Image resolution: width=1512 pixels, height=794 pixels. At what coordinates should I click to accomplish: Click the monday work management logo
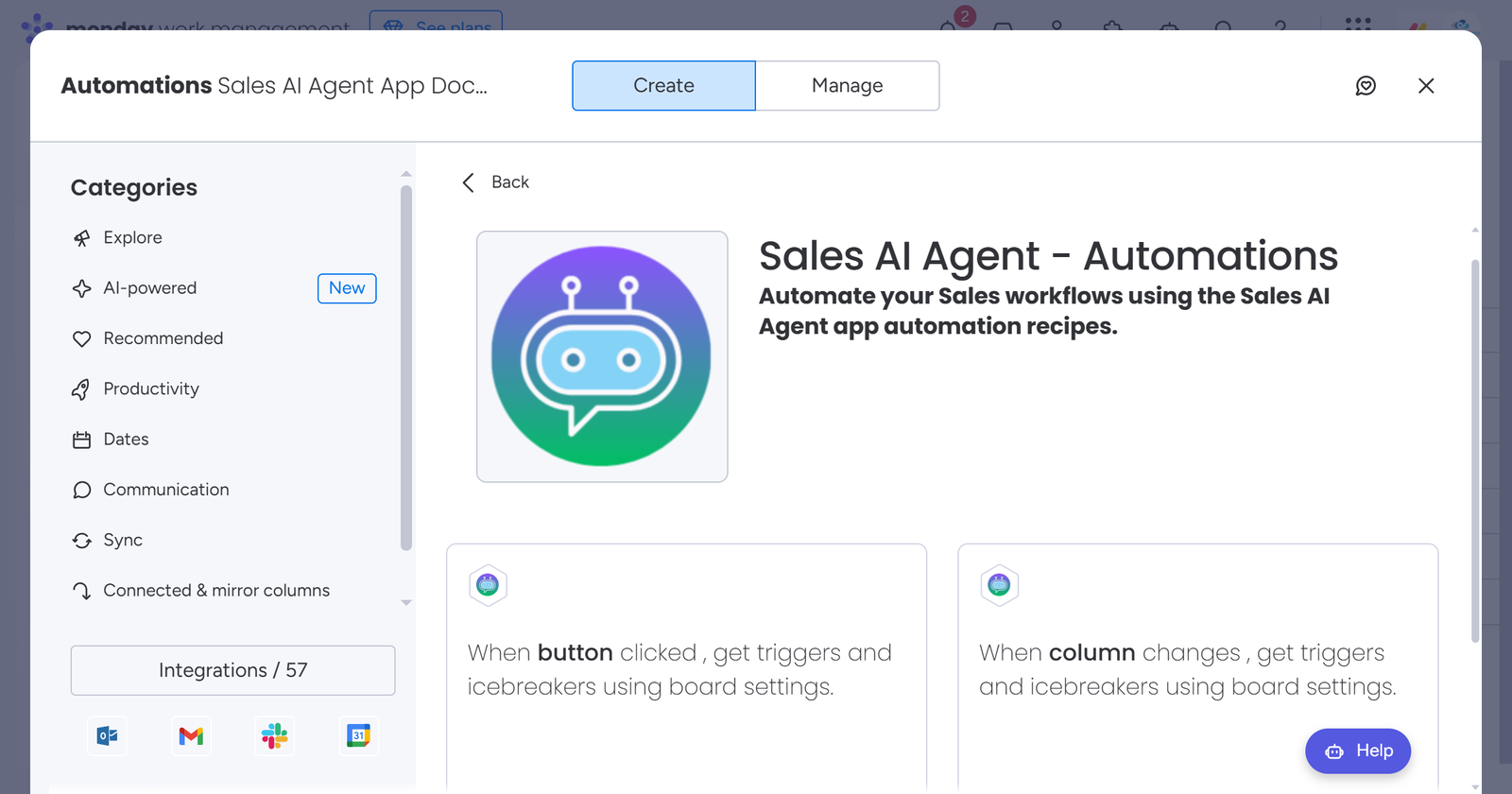(187, 26)
